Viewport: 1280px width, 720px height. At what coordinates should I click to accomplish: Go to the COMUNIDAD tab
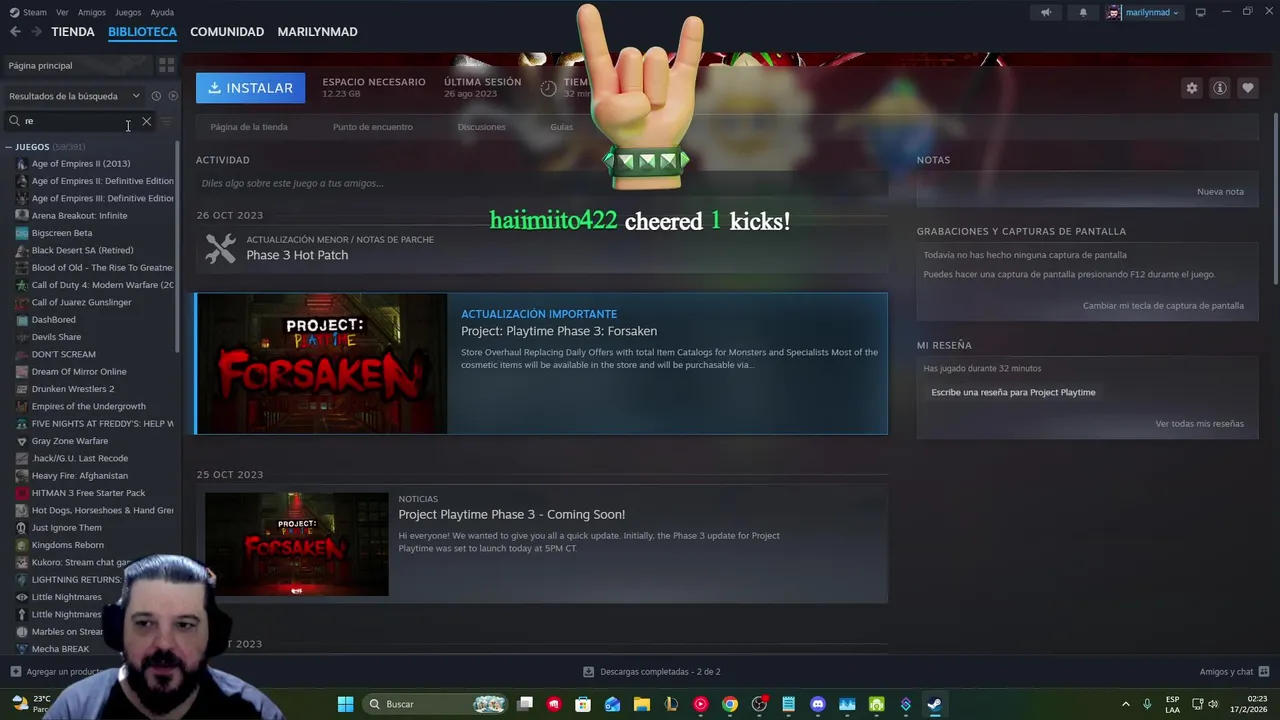point(227,32)
